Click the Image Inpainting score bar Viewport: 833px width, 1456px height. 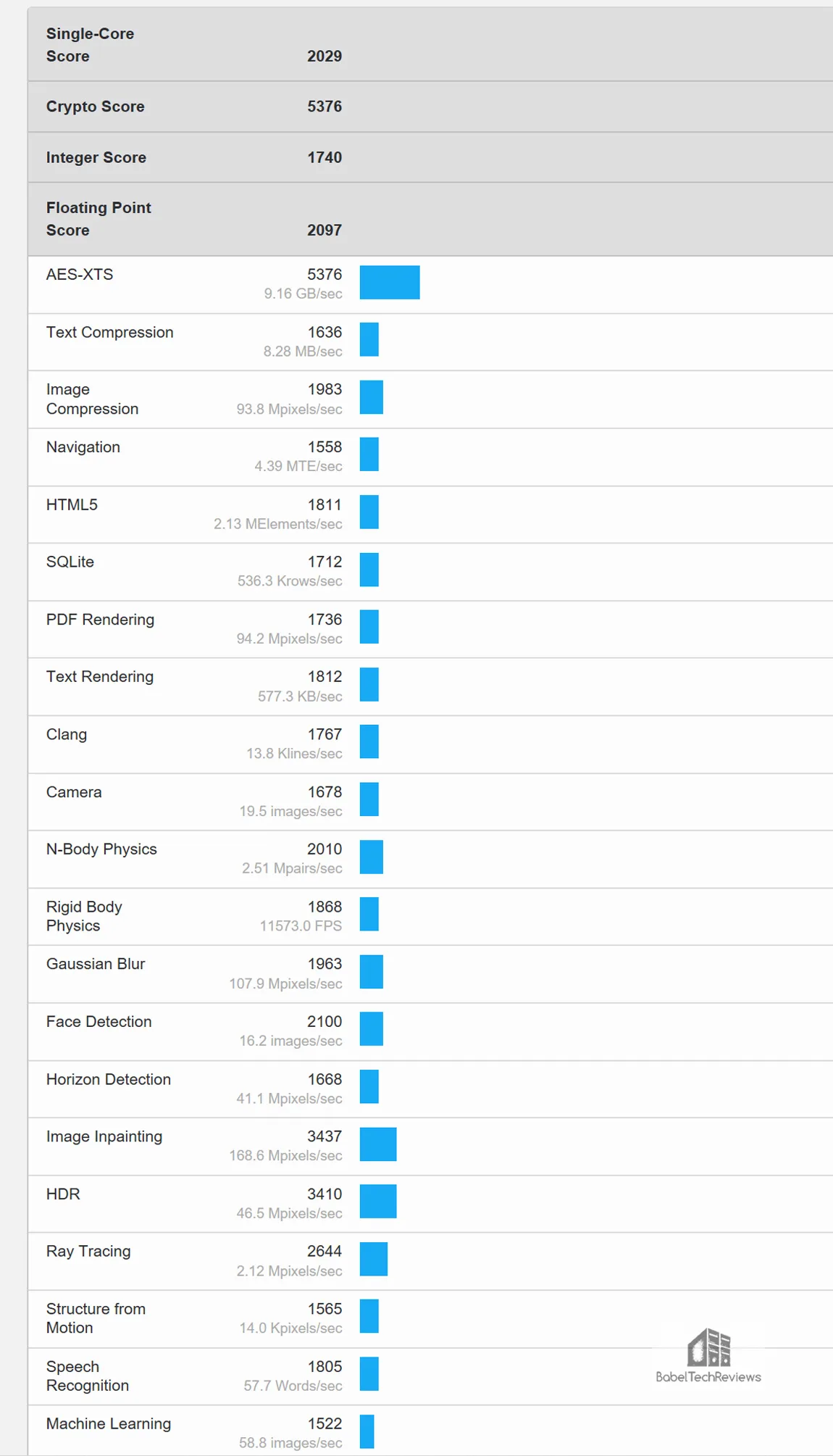[378, 1144]
